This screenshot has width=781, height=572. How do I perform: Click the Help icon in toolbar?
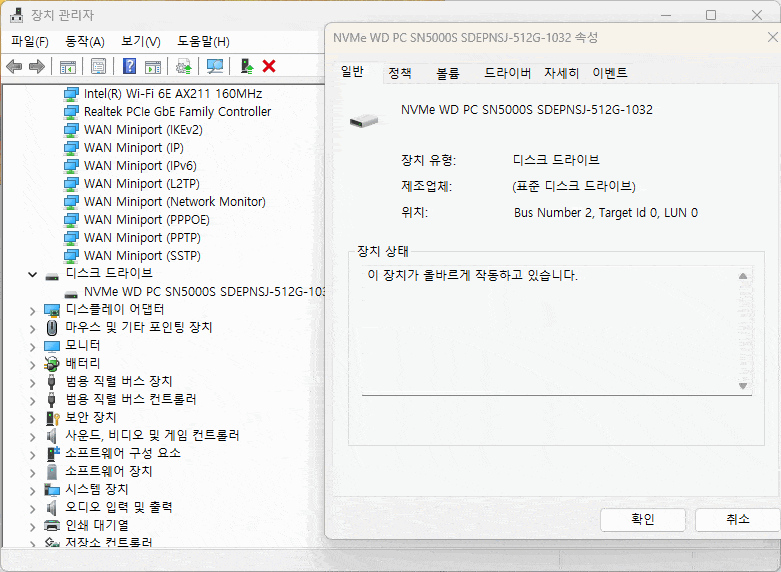tap(129, 66)
